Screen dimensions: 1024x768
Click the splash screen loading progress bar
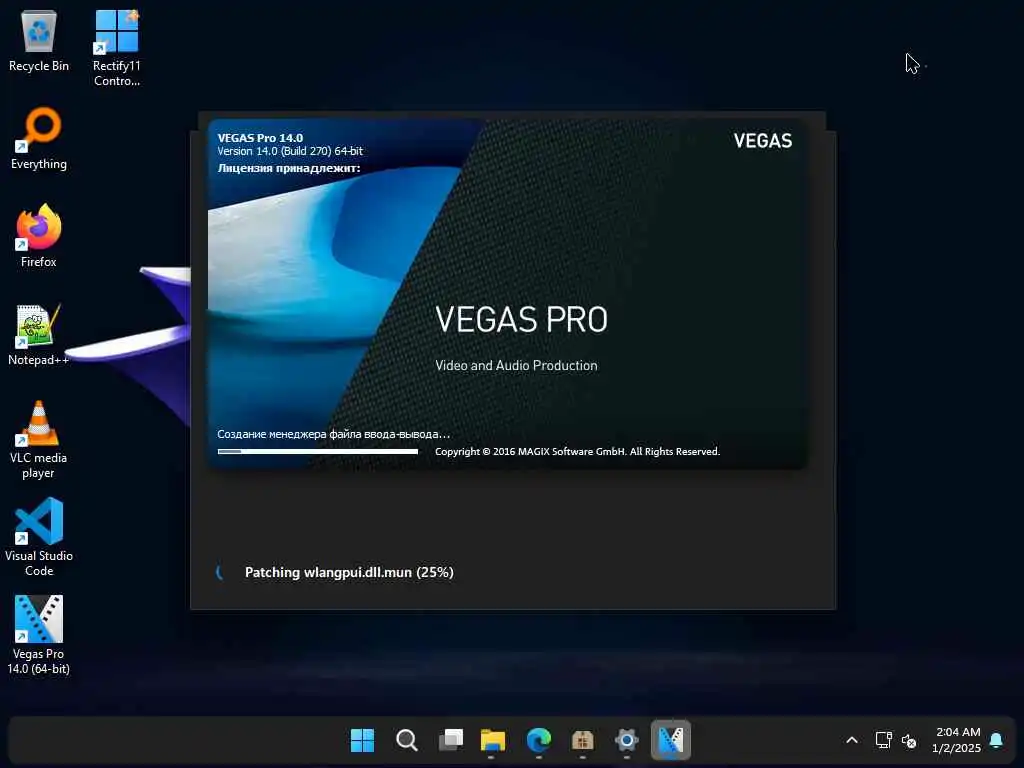tap(317, 451)
